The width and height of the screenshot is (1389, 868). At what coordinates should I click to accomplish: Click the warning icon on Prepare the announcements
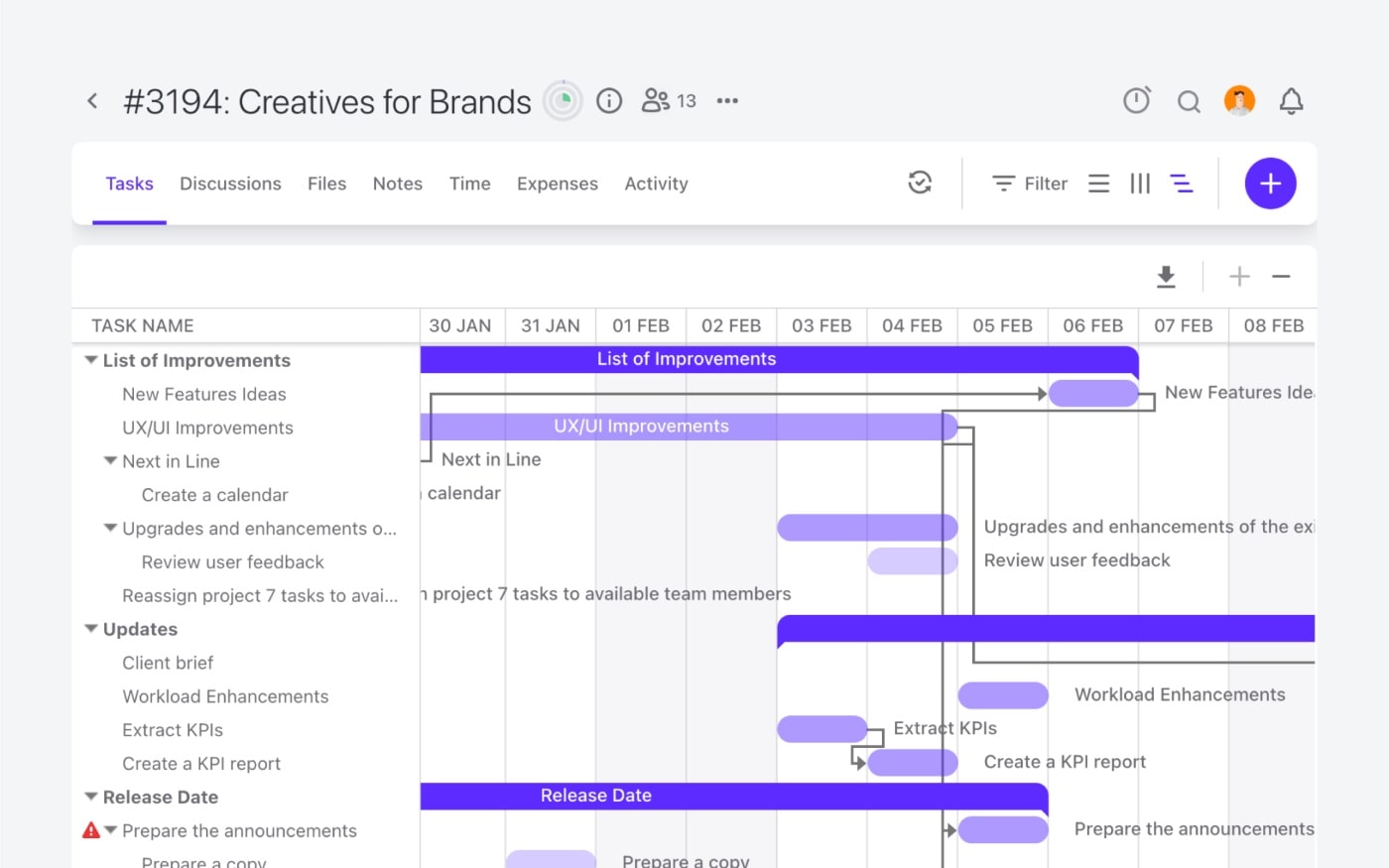tap(92, 830)
